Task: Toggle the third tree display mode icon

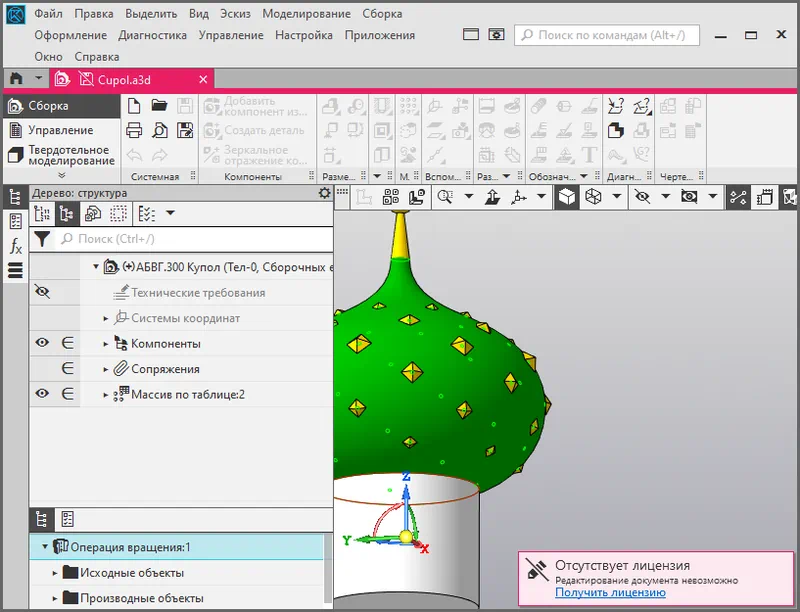Action: coord(93,214)
